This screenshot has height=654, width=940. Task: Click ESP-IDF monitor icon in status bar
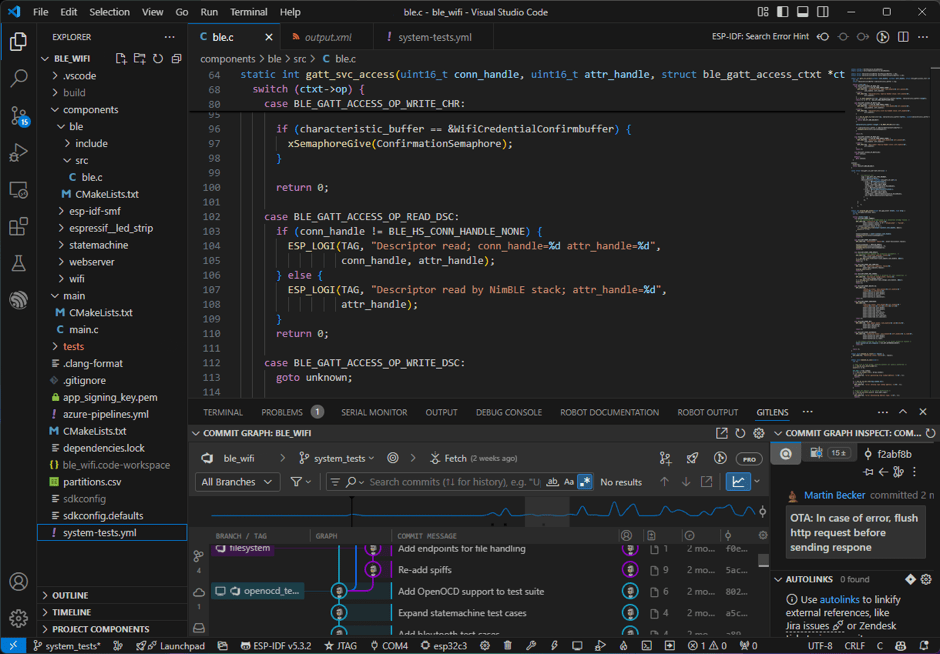tap(577, 646)
